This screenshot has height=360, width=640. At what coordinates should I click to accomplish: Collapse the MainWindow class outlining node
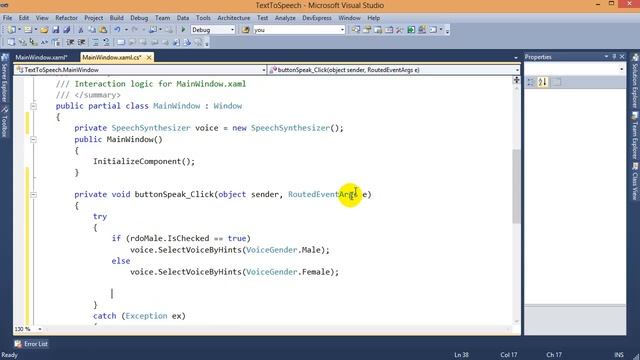pos(33,106)
